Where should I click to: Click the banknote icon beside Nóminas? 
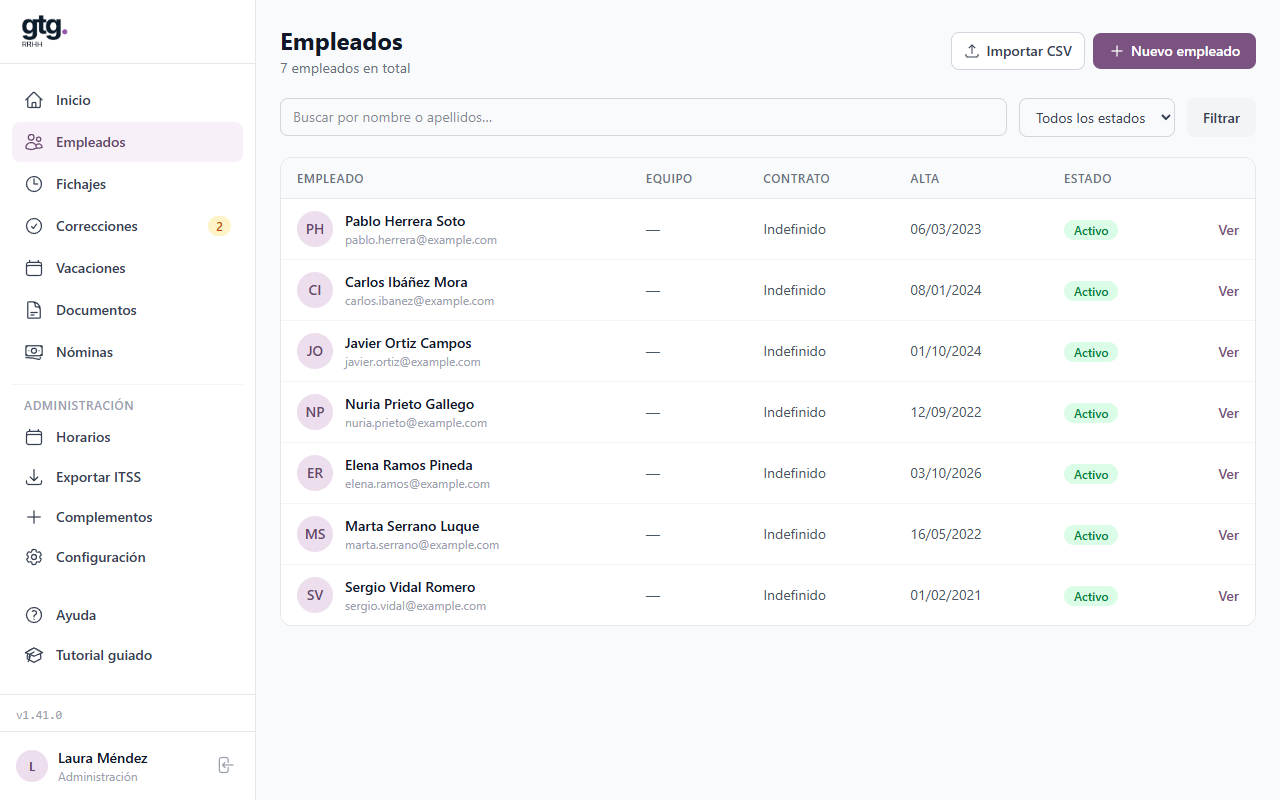click(x=34, y=352)
